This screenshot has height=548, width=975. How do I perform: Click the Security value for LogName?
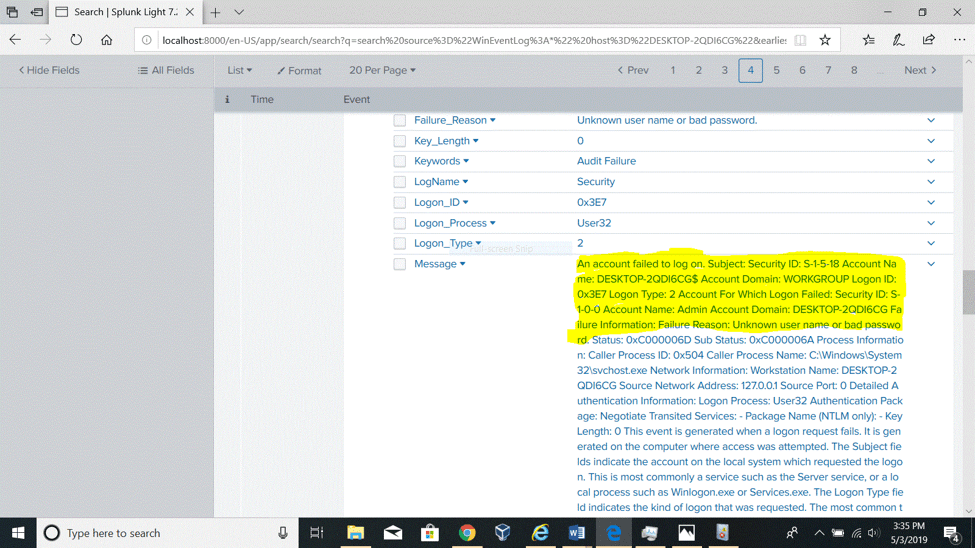(x=596, y=182)
